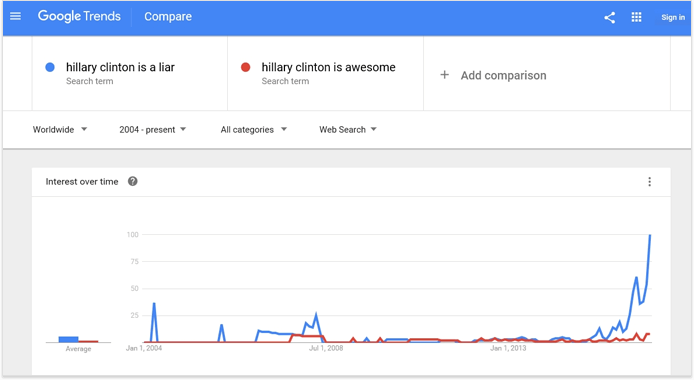Viewport: 694px width, 380px height.
Task: Open the chart's three-dot options menu
Action: pos(649,182)
